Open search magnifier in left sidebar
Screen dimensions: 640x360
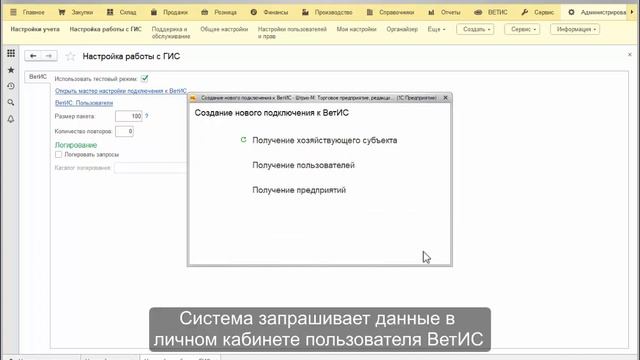11,103
